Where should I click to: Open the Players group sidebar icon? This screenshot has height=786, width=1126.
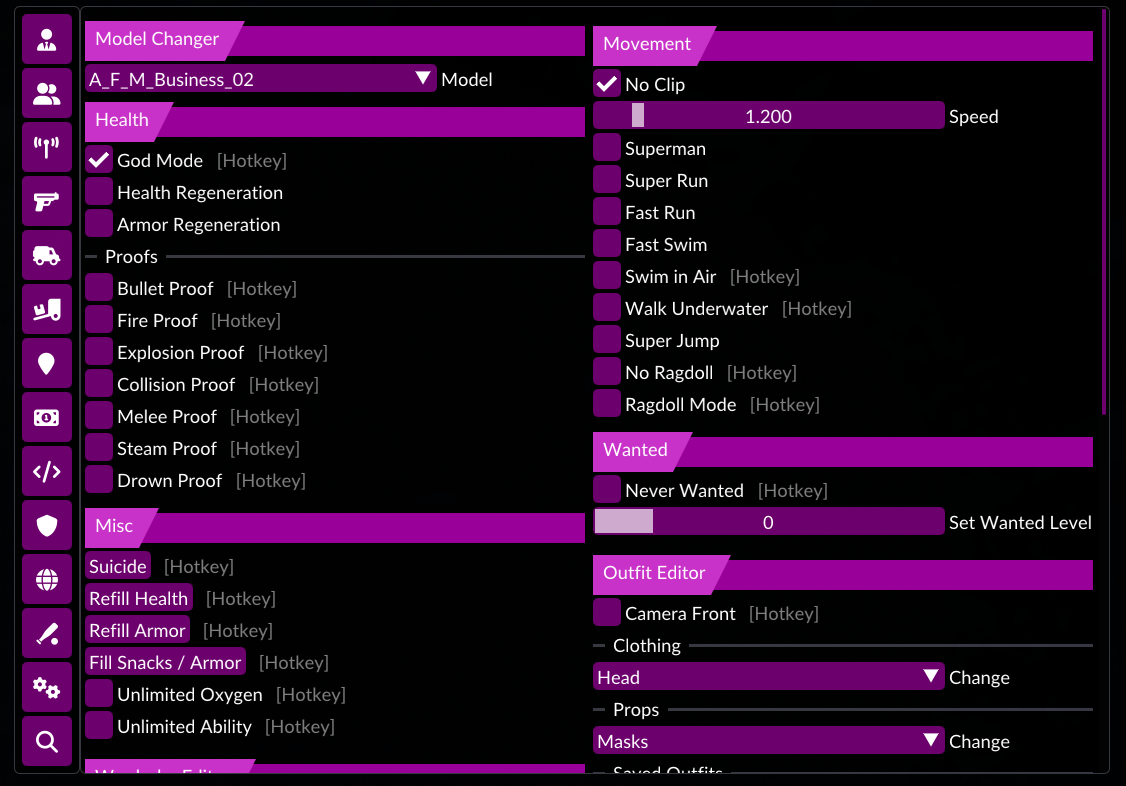pyautogui.click(x=47, y=93)
